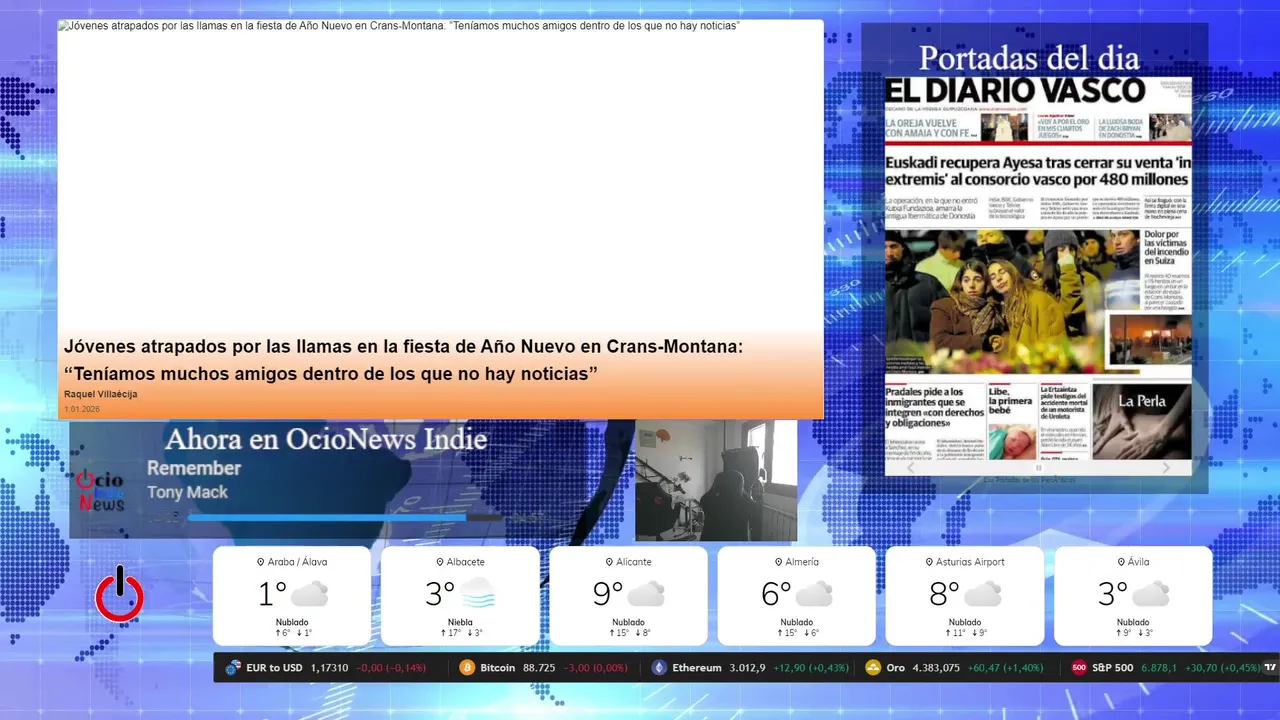Click the EUR to USD flag icon
Viewport: 1280px width, 720px height.
coord(233,667)
